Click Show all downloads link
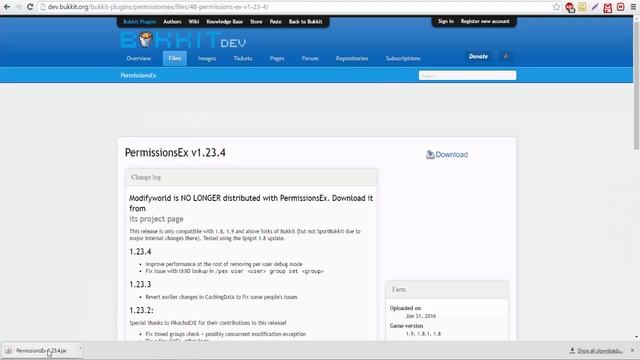Viewport: 640px width, 360px height. point(600,351)
